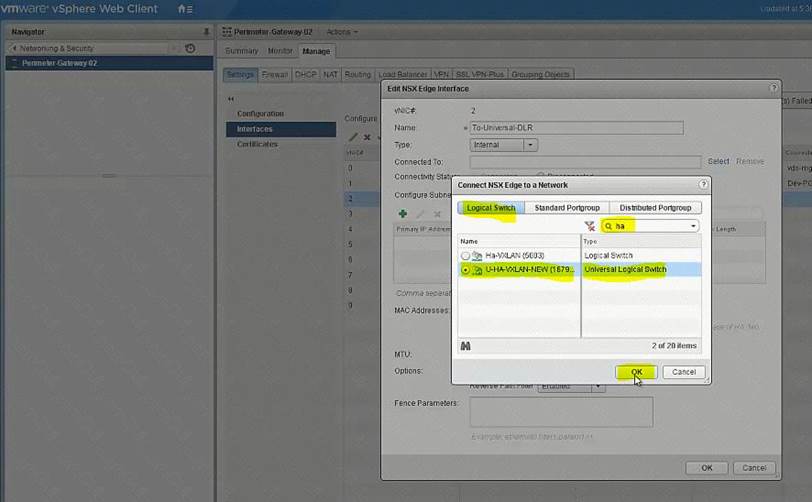812x502 pixels.
Task: Switch to the Standard Portgroup tab
Action: 565,207
